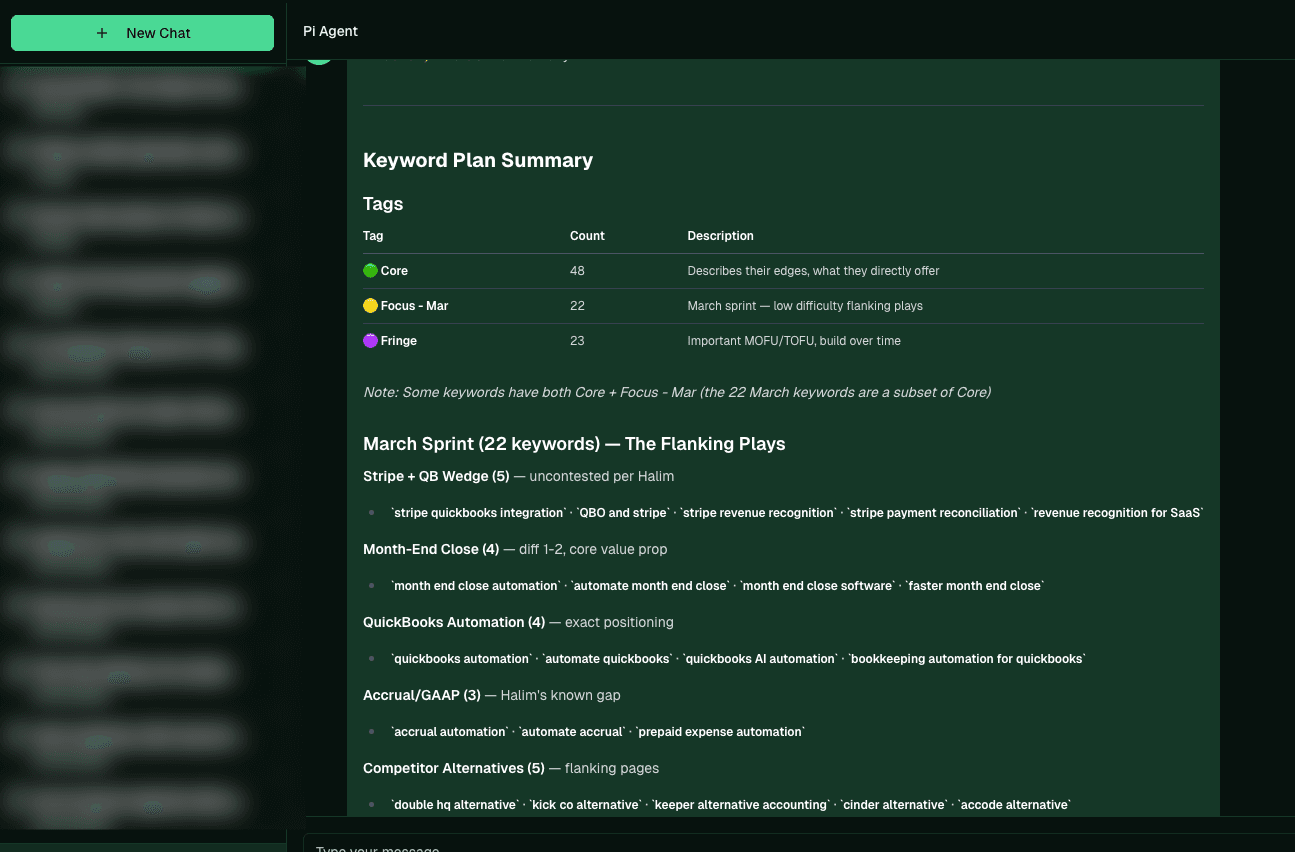Click the Stripe + QB Wedge (5) label

(x=436, y=476)
